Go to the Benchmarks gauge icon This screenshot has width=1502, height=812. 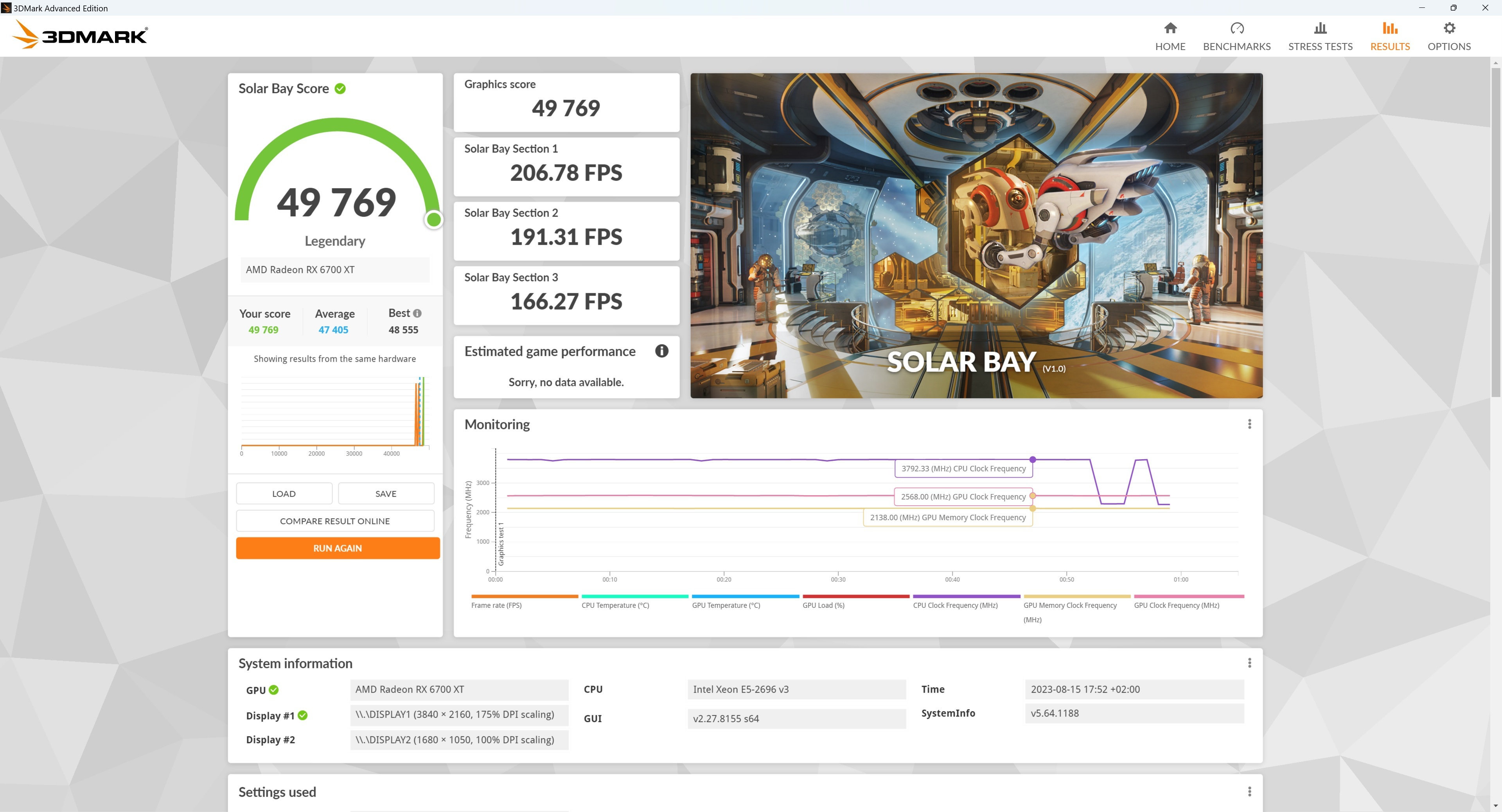pyautogui.click(x=1237, y=29)
